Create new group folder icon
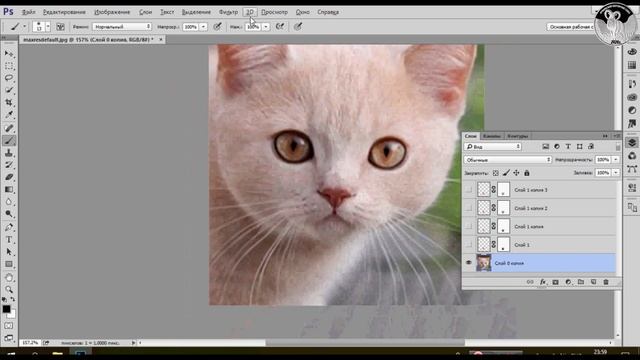 tap(581, 282)
